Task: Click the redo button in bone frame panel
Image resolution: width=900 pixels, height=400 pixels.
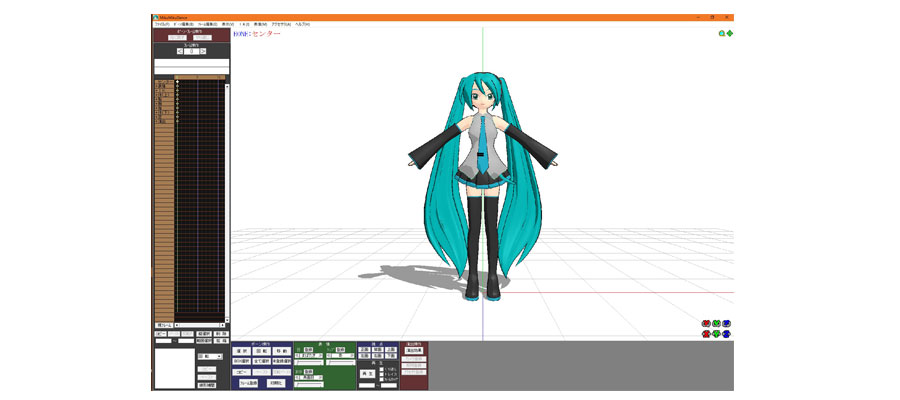Action: click(203, 38)
